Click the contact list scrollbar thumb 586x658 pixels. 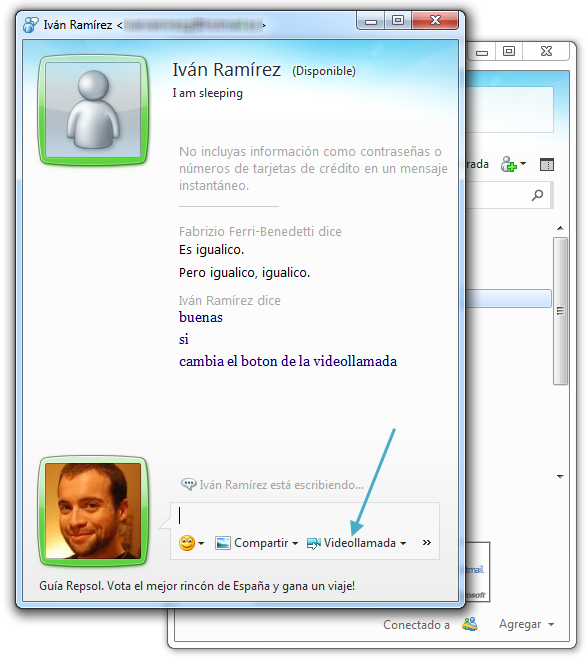point(560,311)
